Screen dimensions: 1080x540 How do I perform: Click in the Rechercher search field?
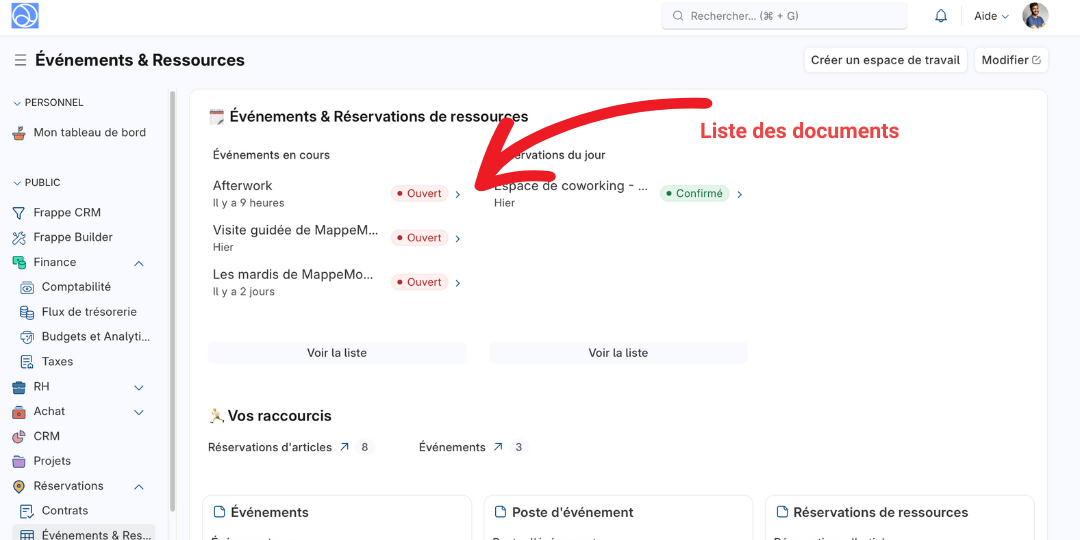785,16
